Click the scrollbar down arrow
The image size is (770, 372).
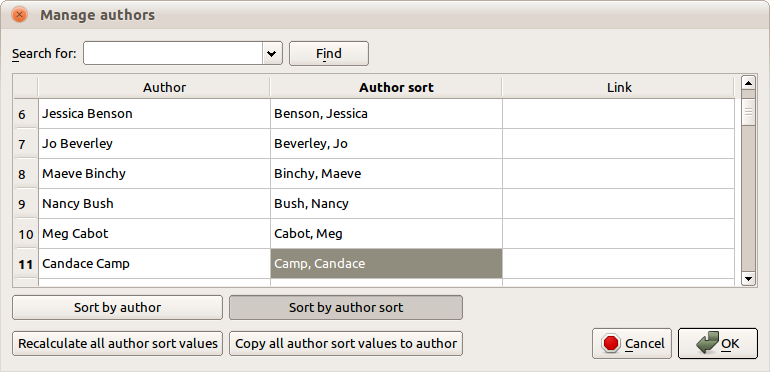point(748,279)
